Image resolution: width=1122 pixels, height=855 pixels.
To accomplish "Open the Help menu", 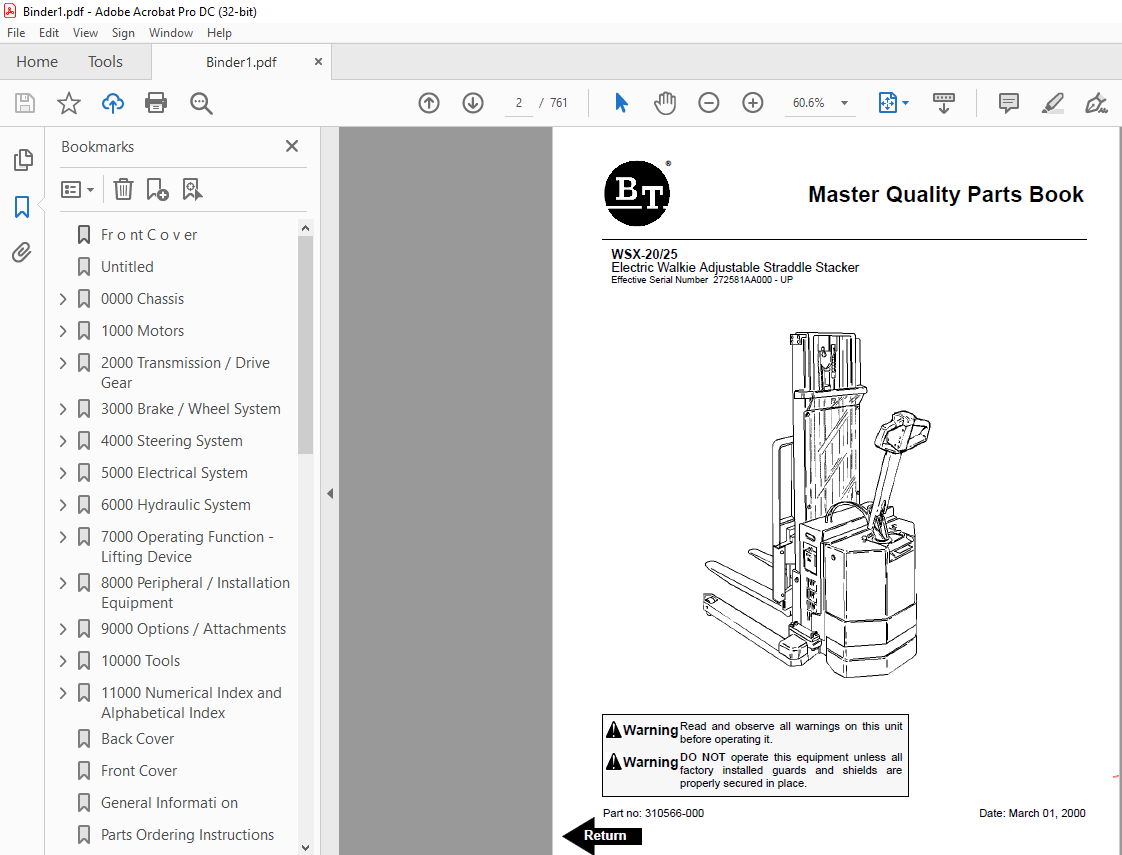I will (x=219, y=33).
